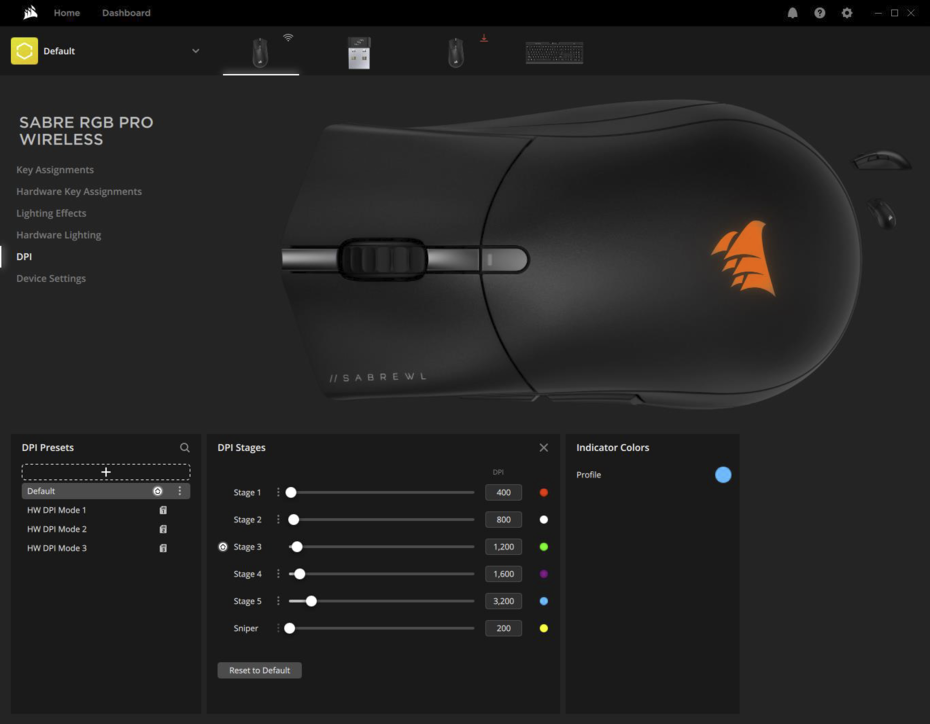Screen dimensions: 930x724
Task: Select the DPI section in sidebar
Action: click(24, 257)
